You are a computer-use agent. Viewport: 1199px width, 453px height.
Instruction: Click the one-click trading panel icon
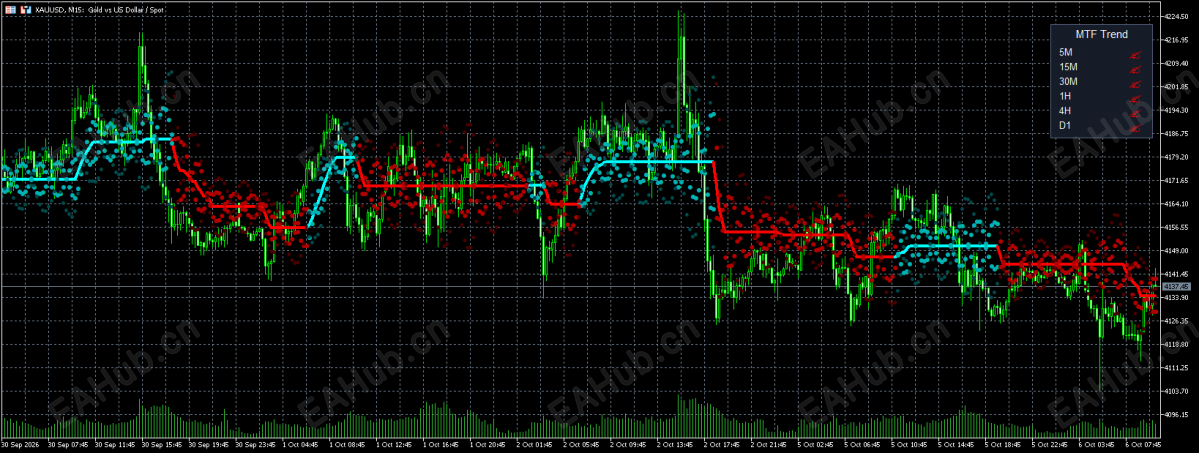(x=25, y=10)
